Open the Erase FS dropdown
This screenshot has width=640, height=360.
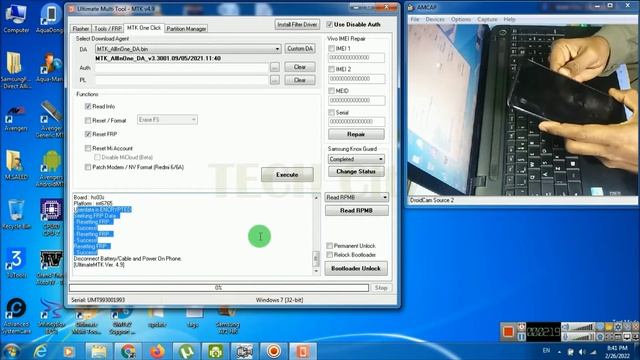click(x=167, y=120)
